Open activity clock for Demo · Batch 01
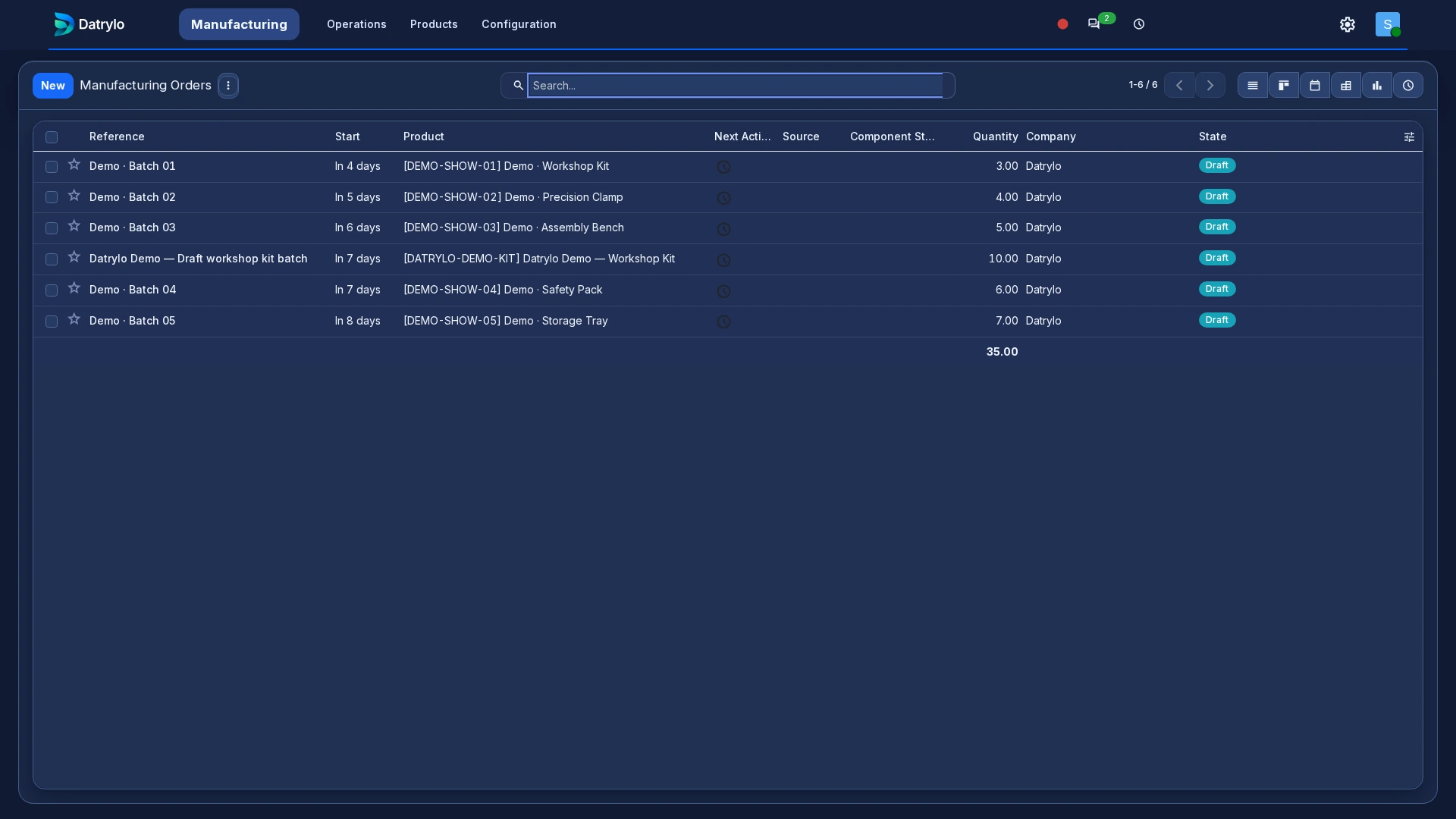The width and height of the screenshot is (1456, 819). tap(723, 167)
